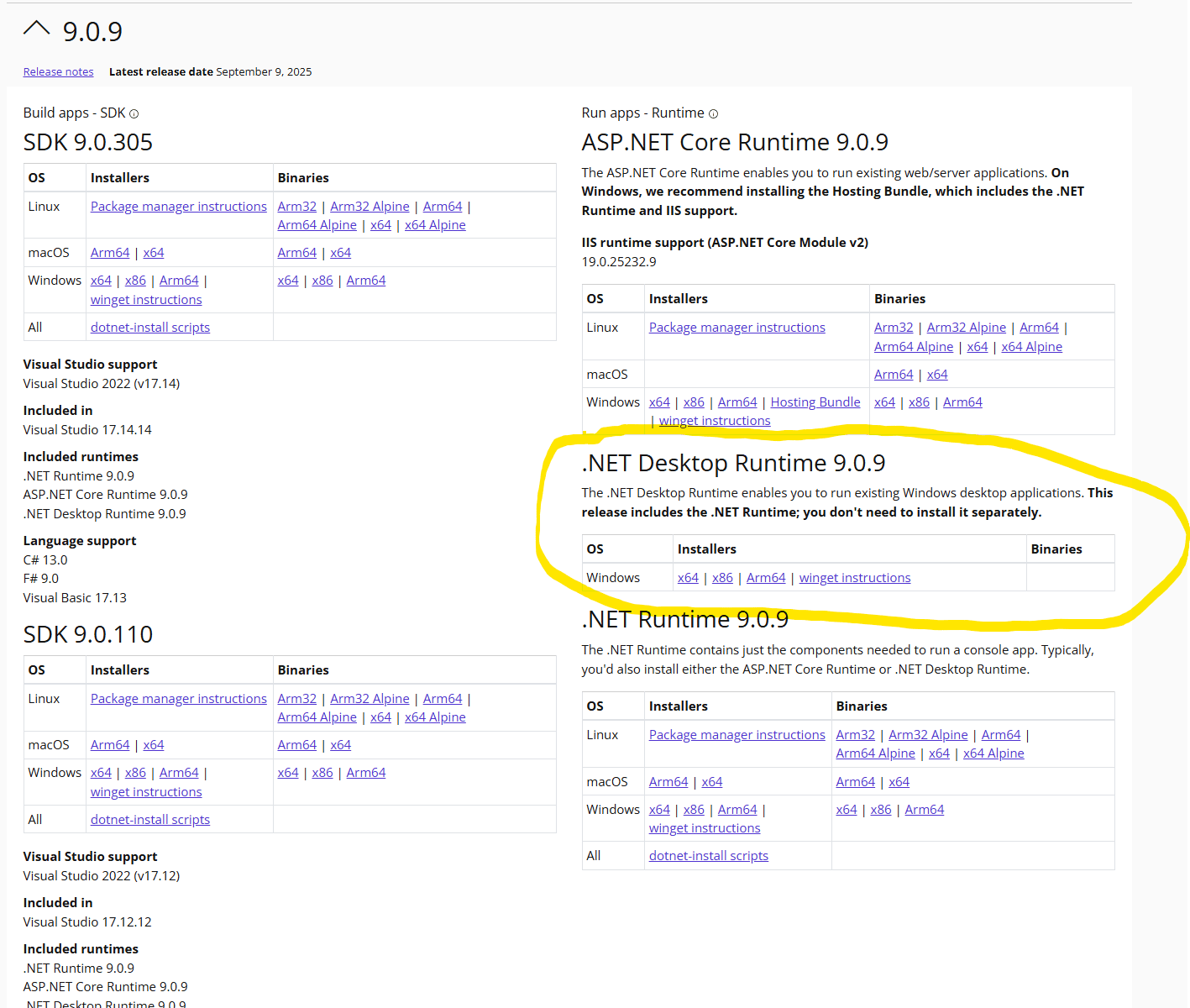Open ASP.NET Core Runtime Linux Package manager instructions
1190x1008 pixels.
coord(737,328)
